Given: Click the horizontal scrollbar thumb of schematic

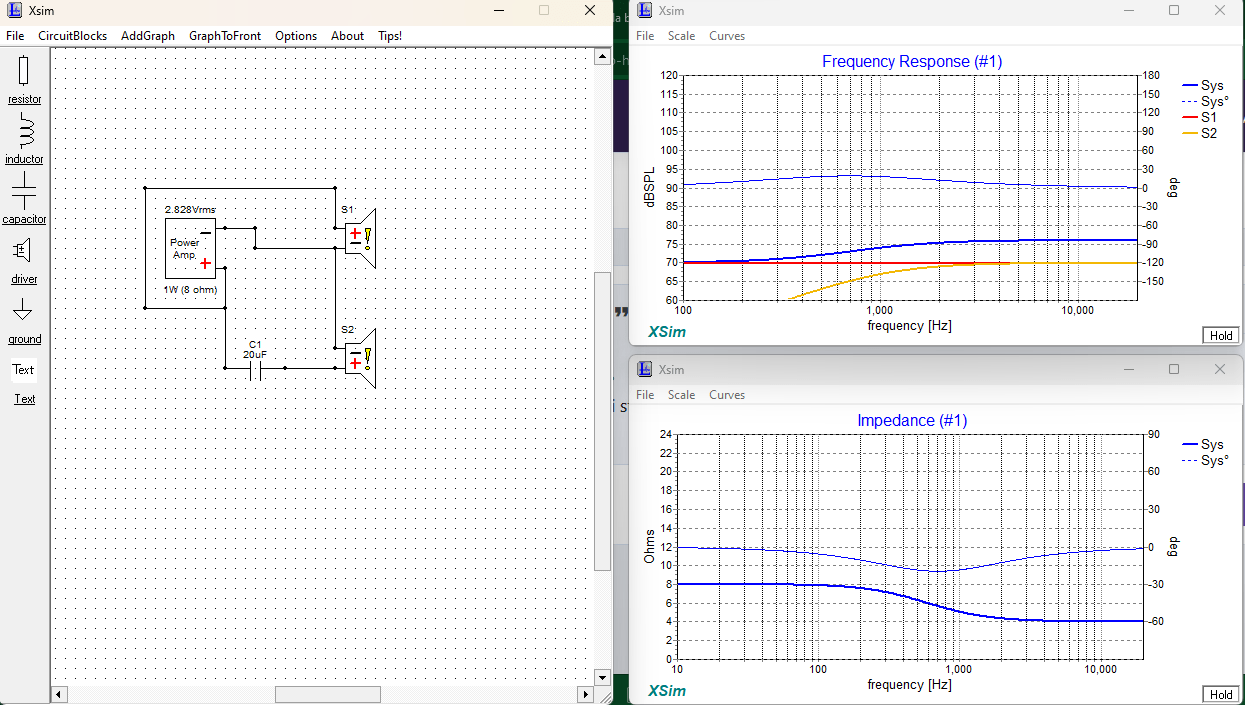Looking at the screenshot, I should point(328,694).
